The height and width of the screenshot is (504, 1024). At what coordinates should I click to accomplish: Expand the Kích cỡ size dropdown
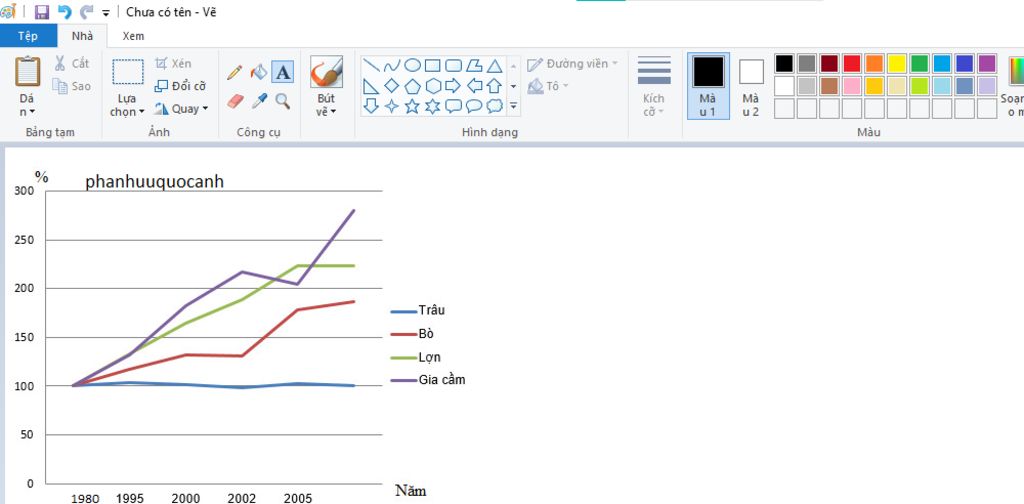coord(654,105)
